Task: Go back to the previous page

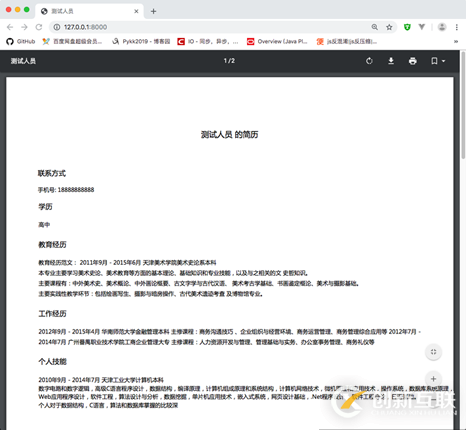Action: click(10, 27)
